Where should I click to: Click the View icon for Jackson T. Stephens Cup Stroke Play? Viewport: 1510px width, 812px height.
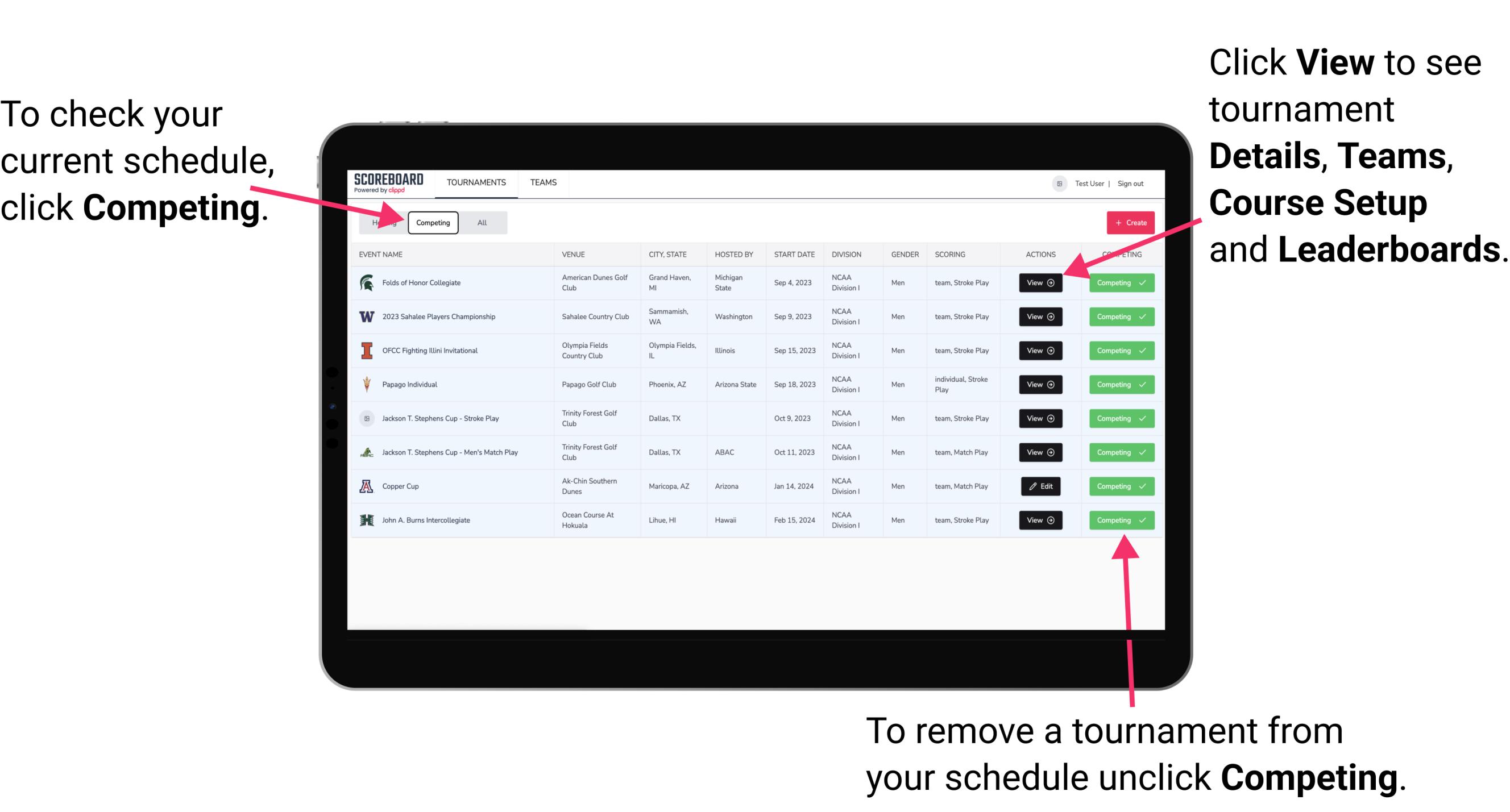point(1039,418)
